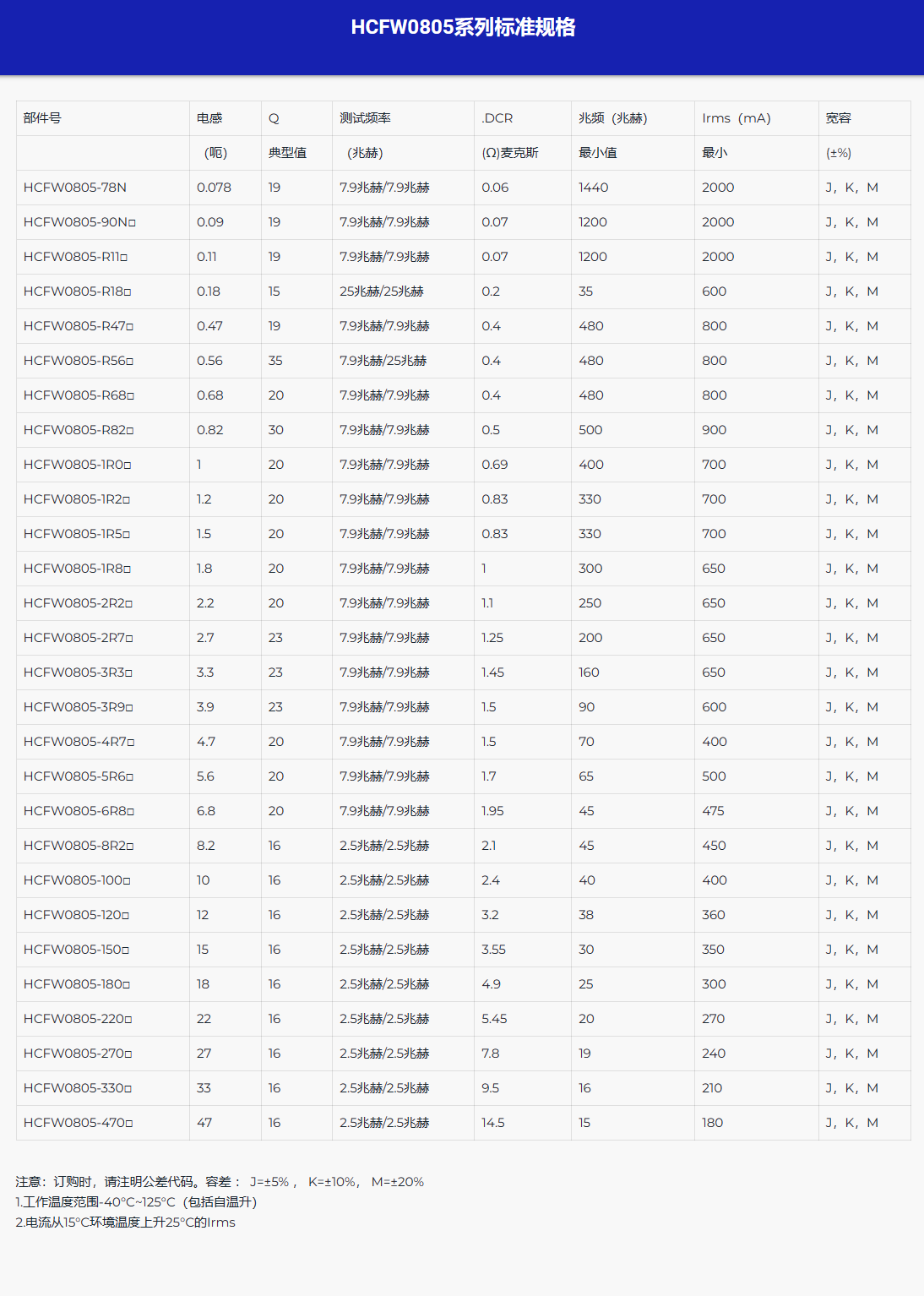The height and width of the screenshot is (1296, 924).
Task: Select part number HCFW0805-8R2□
Action: pos(79,846)
